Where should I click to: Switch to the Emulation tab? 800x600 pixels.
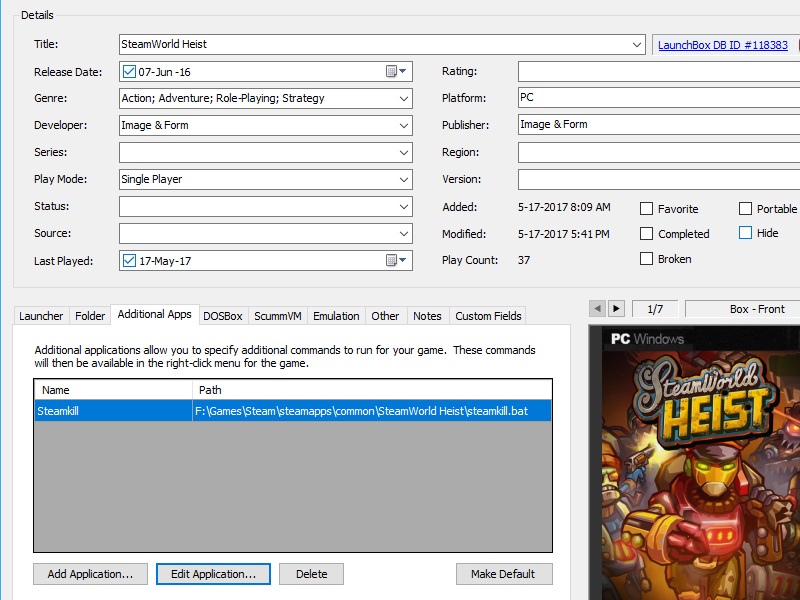click(x=336, y=316)
